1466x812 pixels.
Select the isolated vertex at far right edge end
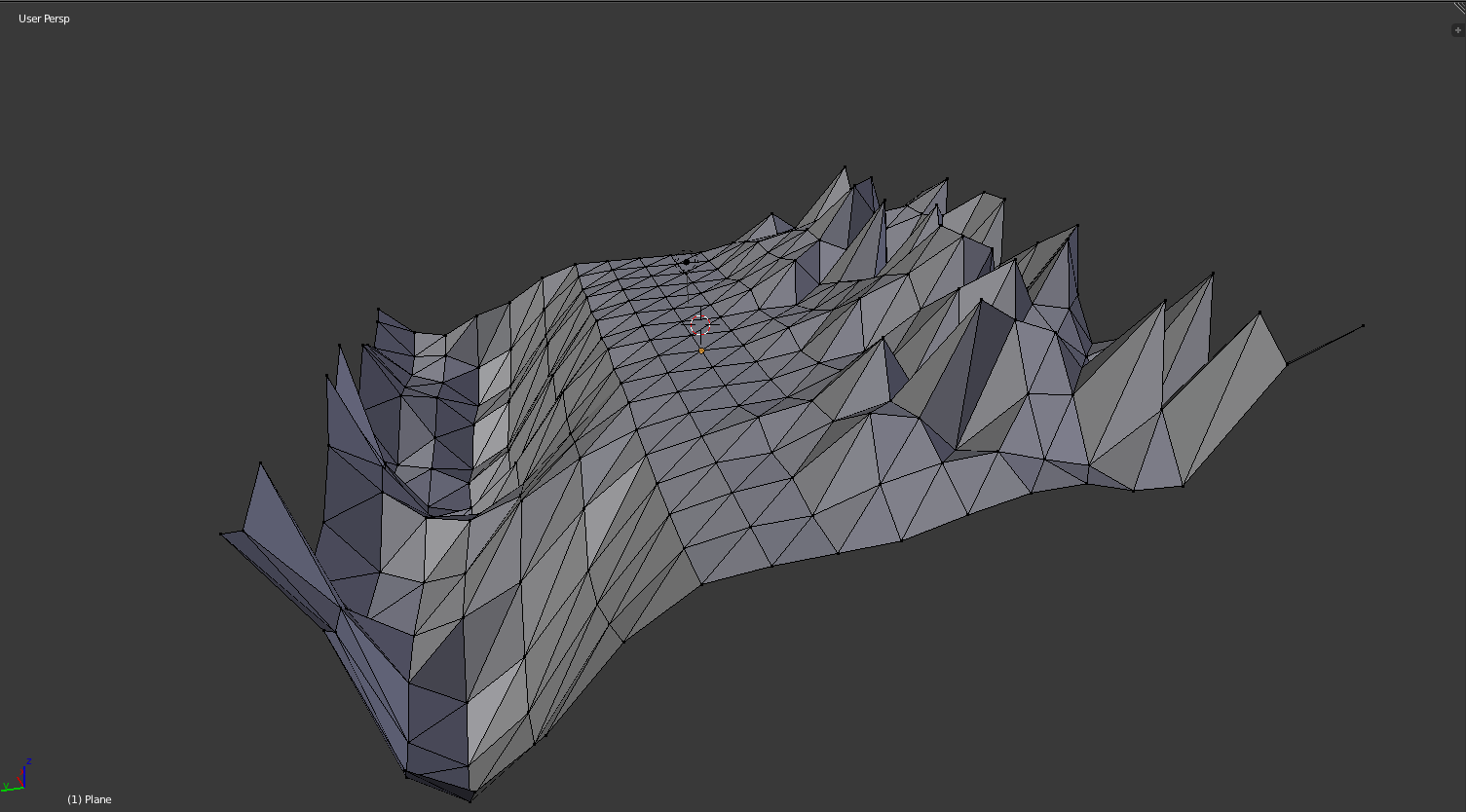1363,326
